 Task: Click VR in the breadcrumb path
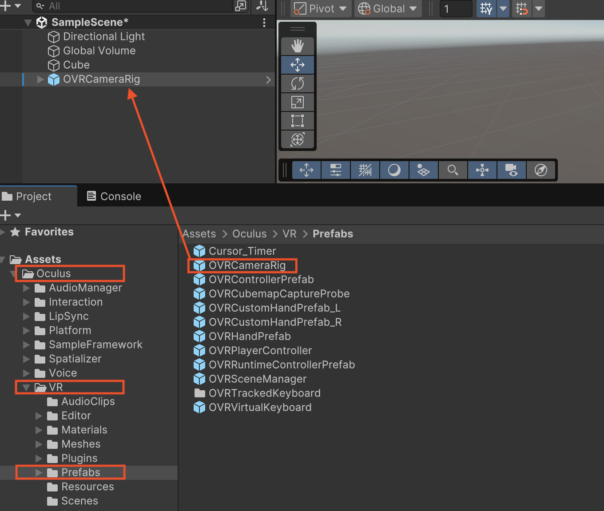point(289,234)
